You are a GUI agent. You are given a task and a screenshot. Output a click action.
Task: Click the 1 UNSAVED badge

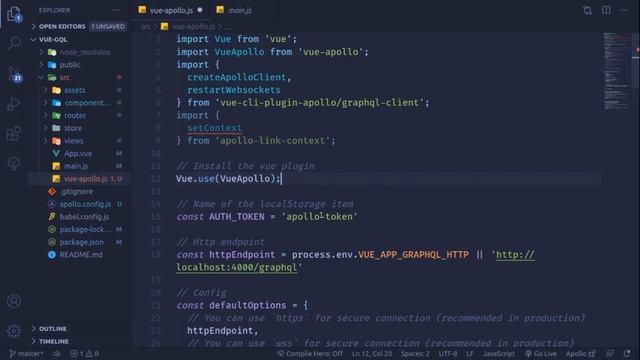[x=108, y=27]
